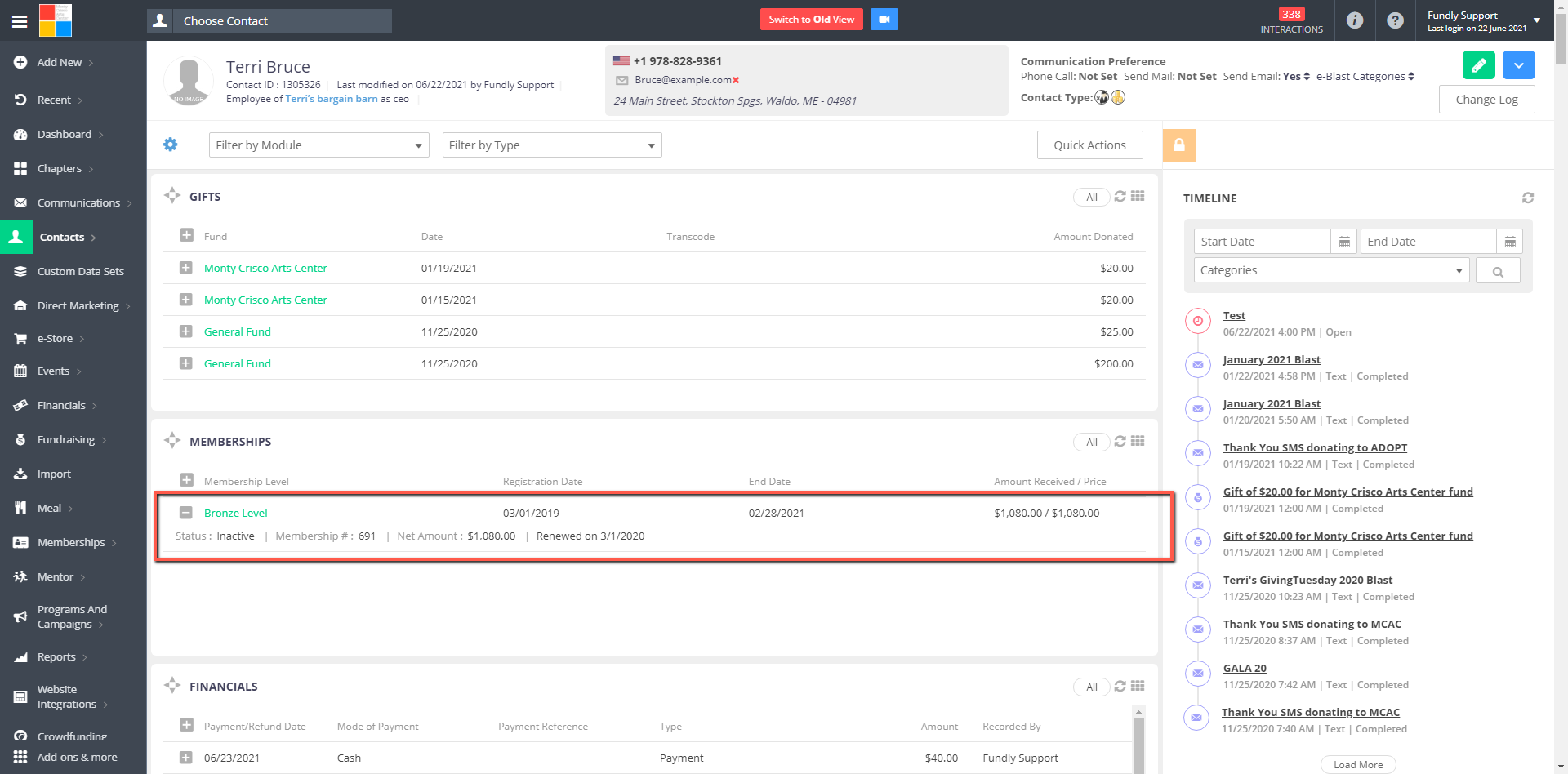1568x774 pixels.
Task: Open the Test timeline clock marker
Action: (x=1198, y=321)
